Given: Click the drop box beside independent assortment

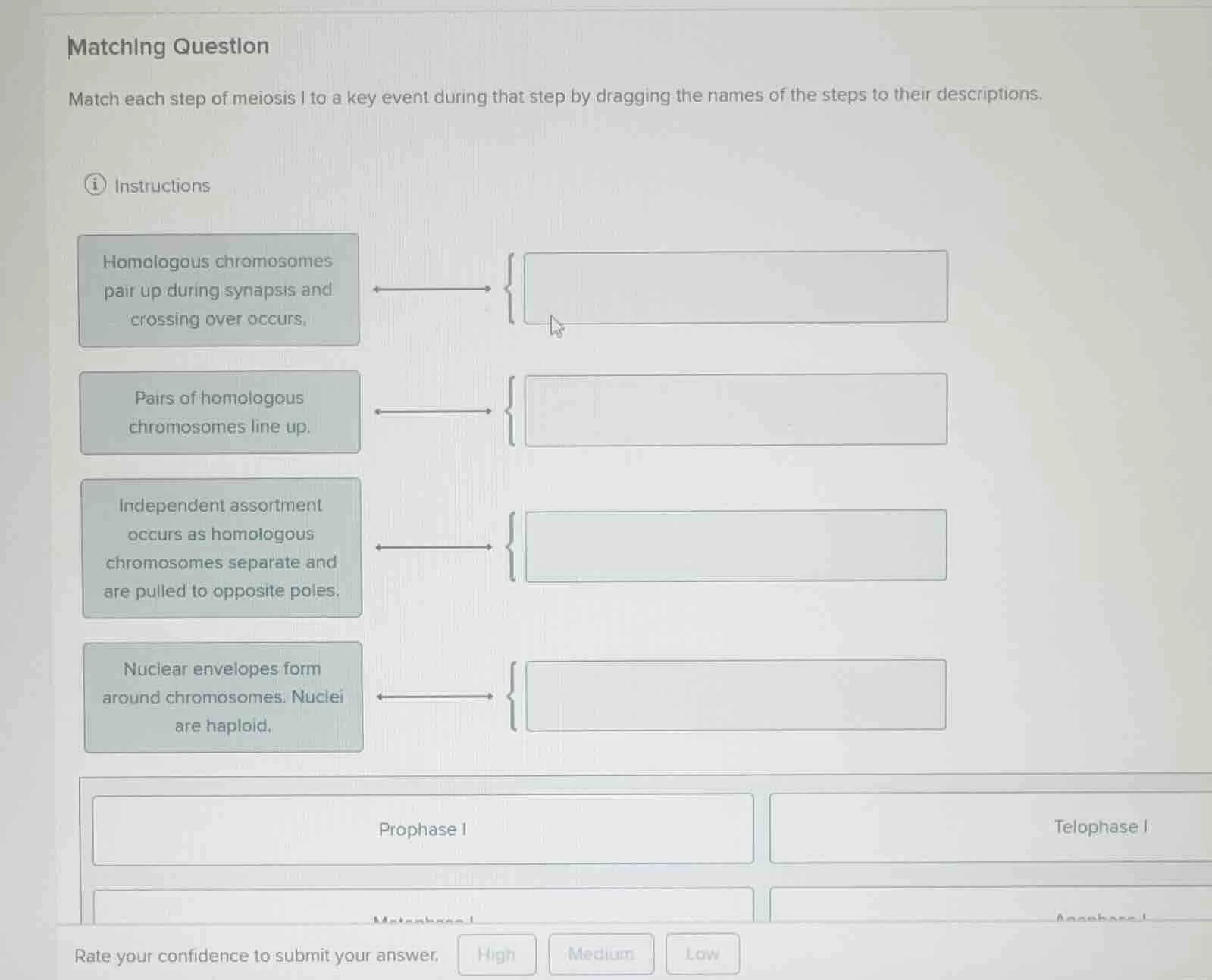Looking at the screenshot, I should click(x=735, y=546).
